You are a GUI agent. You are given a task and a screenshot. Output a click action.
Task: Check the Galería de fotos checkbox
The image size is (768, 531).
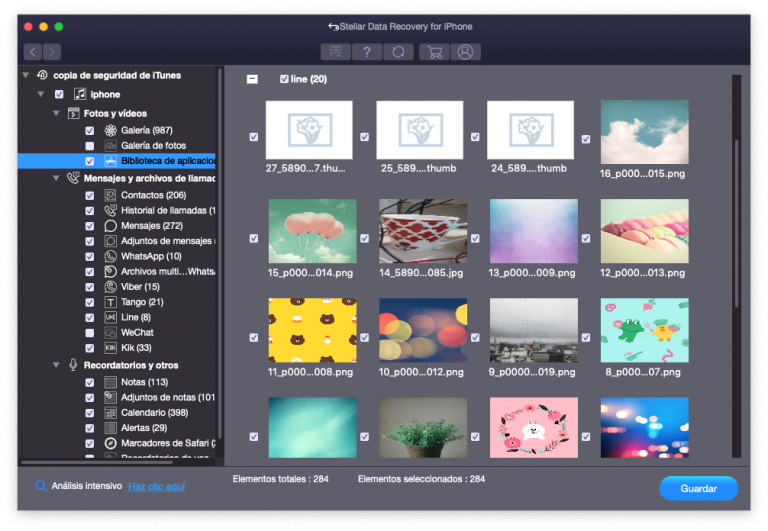tap(90, 146)
